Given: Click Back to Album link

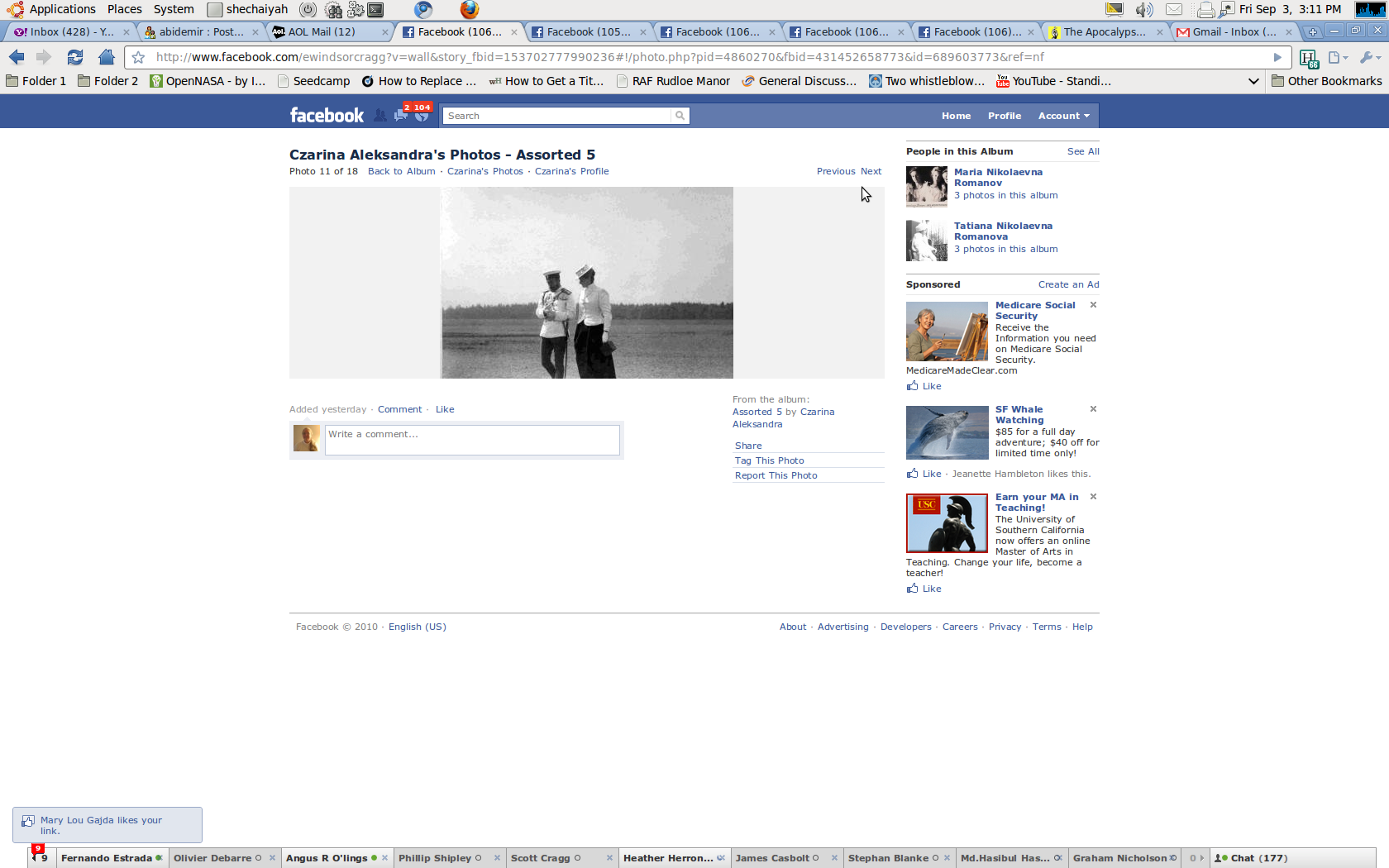Looking at the screenshot, I should 401,171.
